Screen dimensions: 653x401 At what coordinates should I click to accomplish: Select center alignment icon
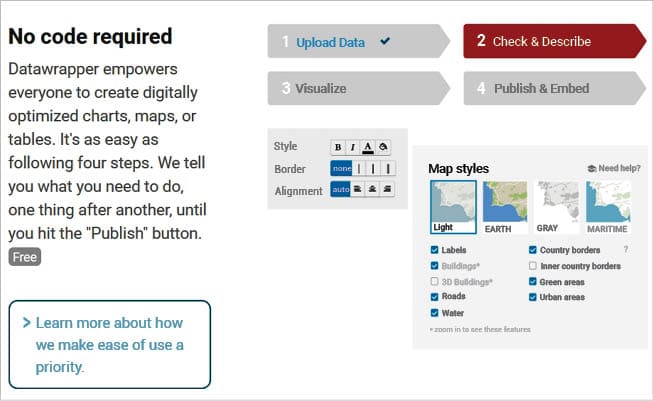372,189
